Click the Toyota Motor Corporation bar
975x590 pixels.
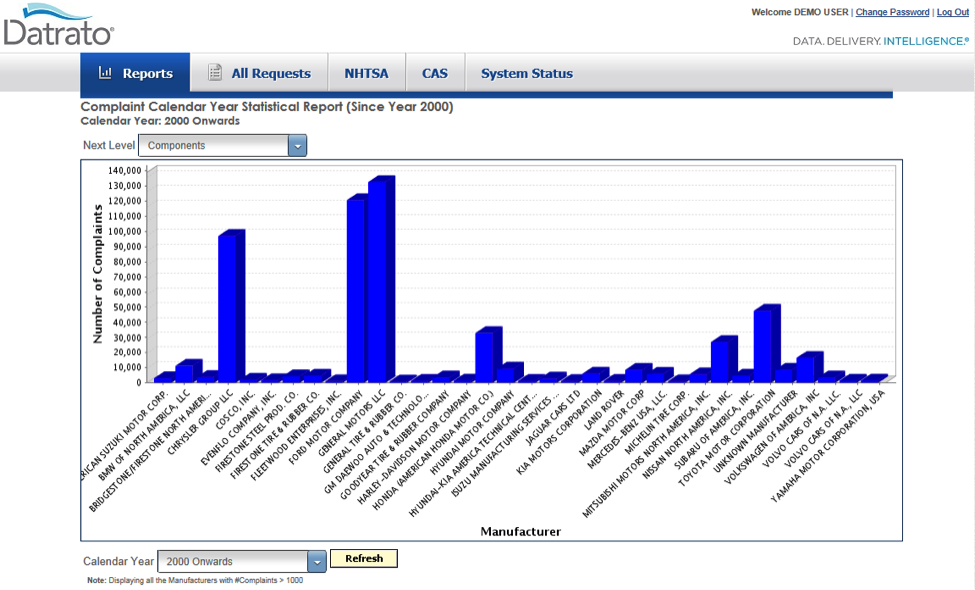766,344
